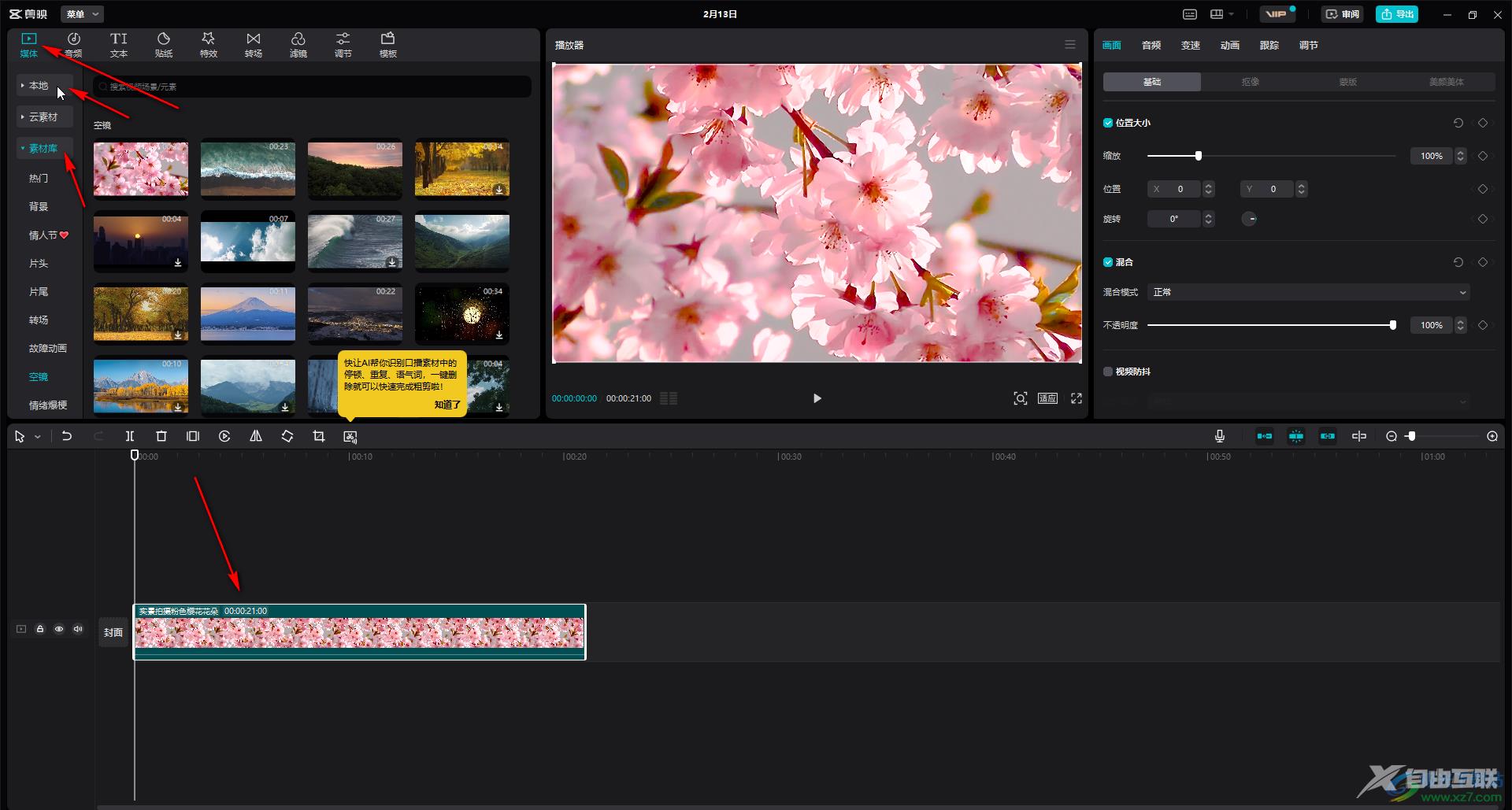
Task: Click the undo icon in timeline toolbar
Action: pos(67,436)
